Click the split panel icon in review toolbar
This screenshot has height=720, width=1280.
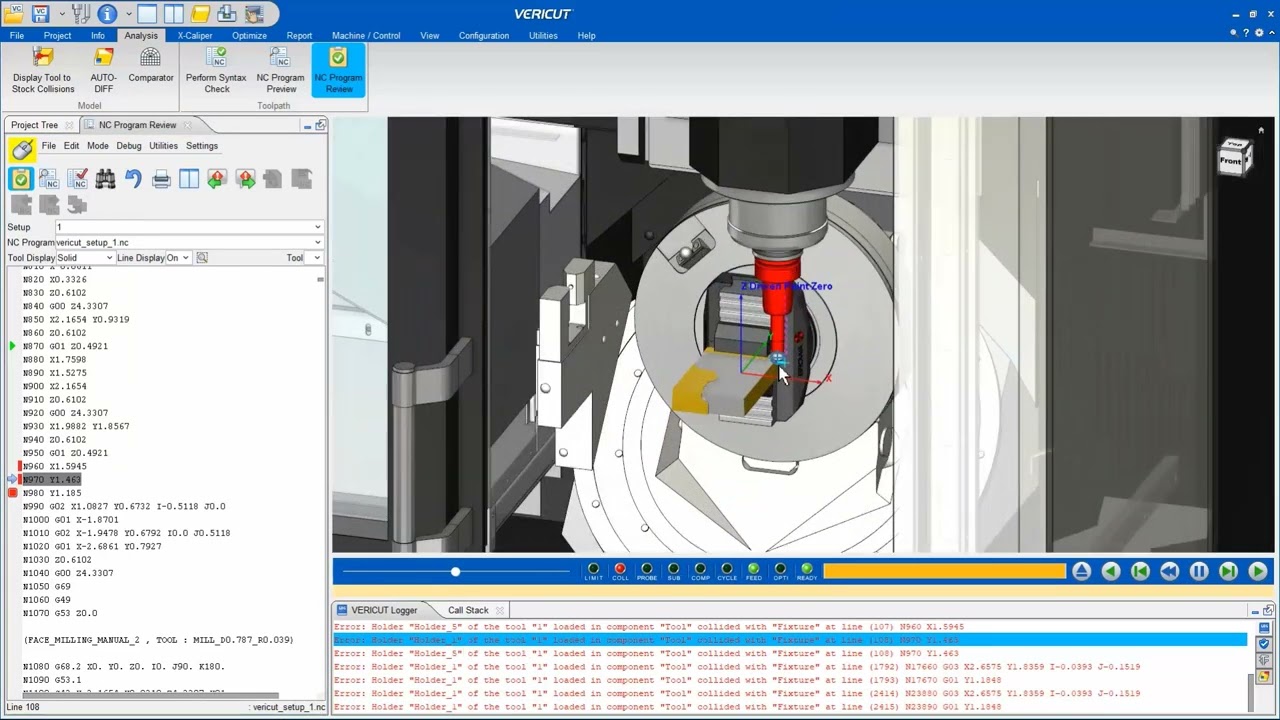[189, 179]
